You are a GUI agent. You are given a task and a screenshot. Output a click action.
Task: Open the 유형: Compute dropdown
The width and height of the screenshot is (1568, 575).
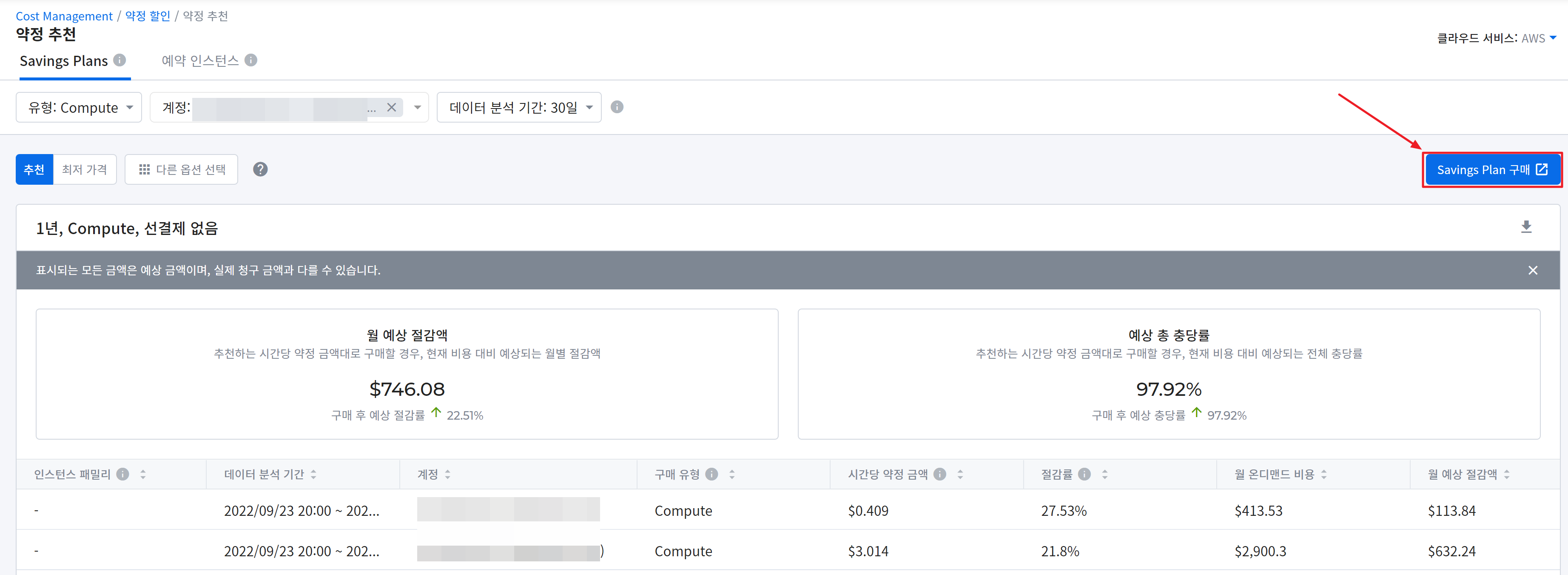(79, 107)
